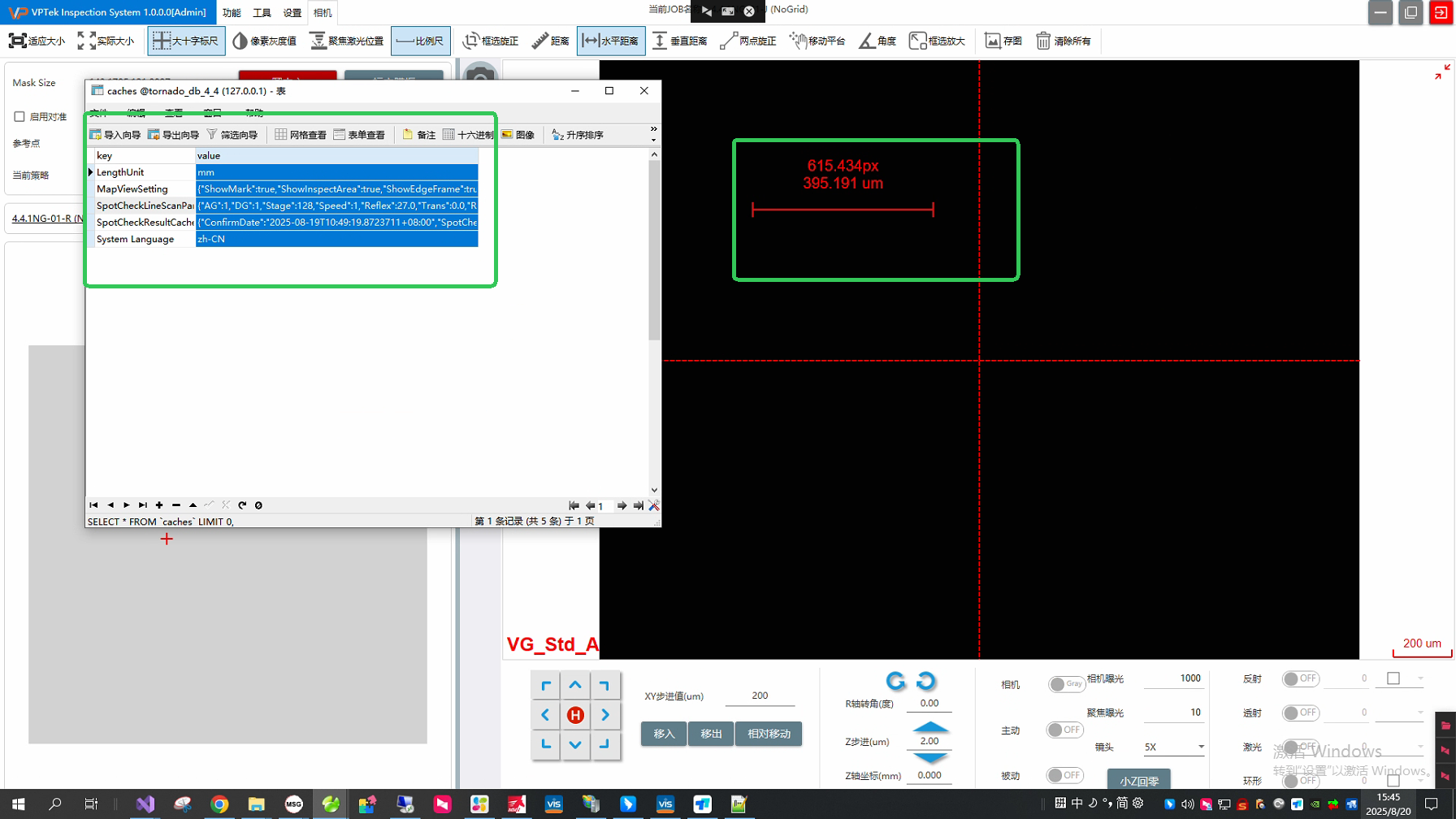
Task: Choose the 角度 angle measurement tool
Action: pos(877,41)
